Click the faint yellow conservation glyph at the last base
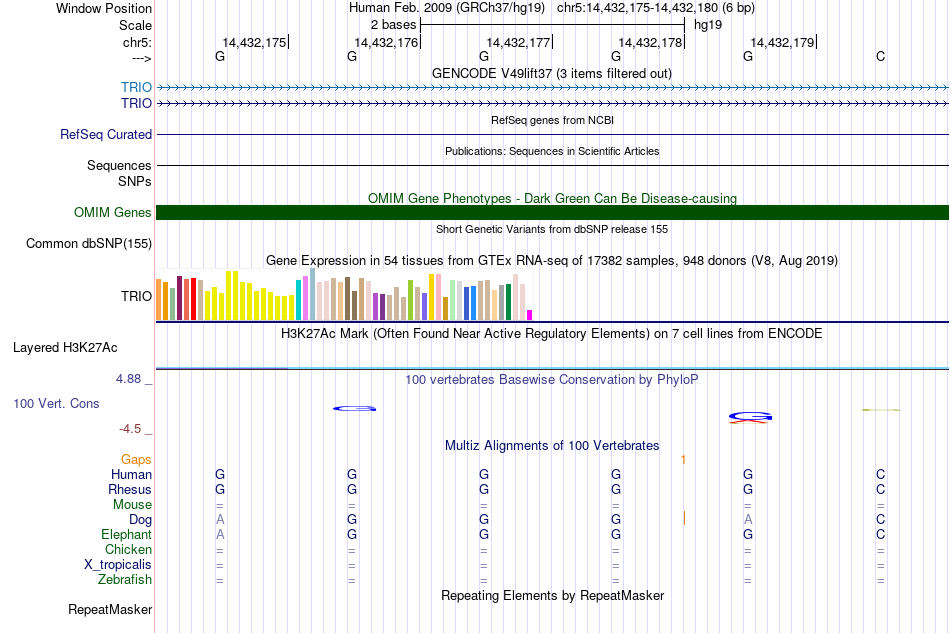 point(881,410)
